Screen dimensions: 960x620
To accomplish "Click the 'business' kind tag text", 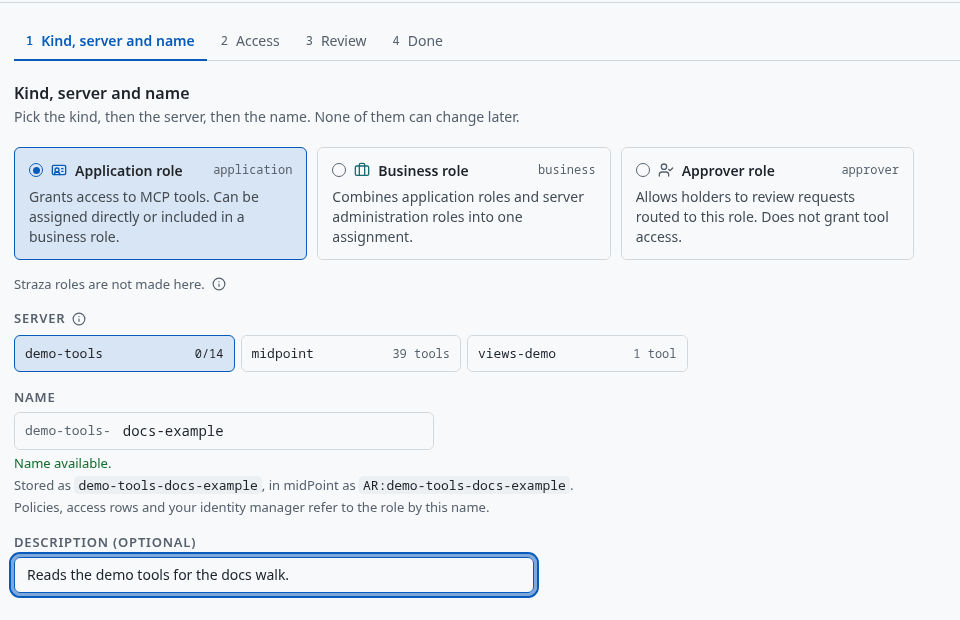I will click(566, 170).
